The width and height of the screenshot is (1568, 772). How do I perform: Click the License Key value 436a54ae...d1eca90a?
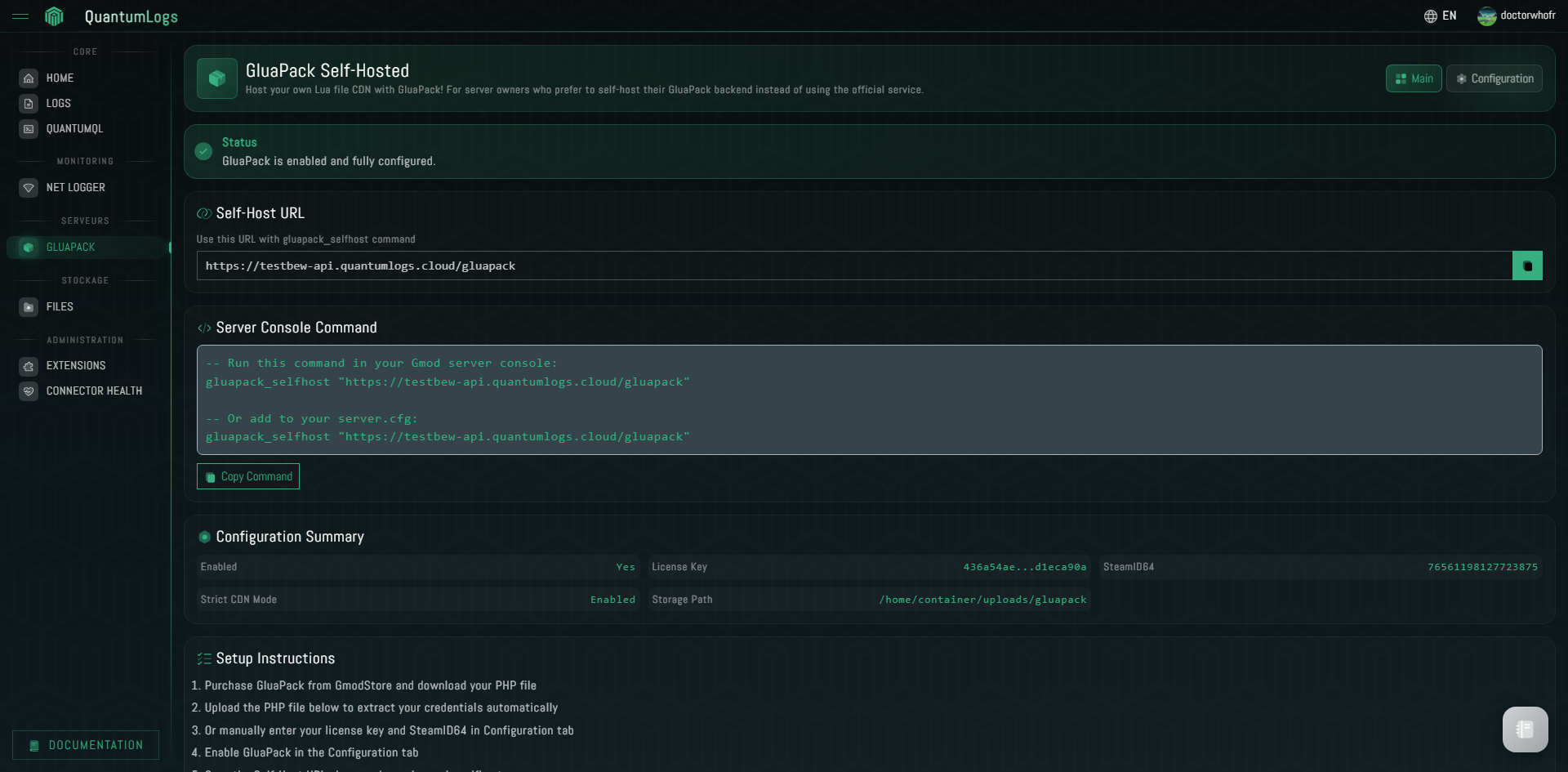point(1025,567)
